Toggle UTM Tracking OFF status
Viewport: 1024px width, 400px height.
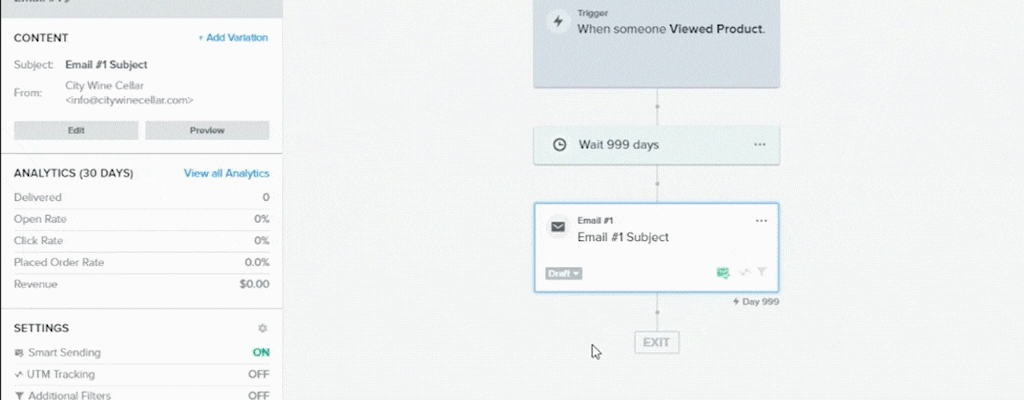259,375
